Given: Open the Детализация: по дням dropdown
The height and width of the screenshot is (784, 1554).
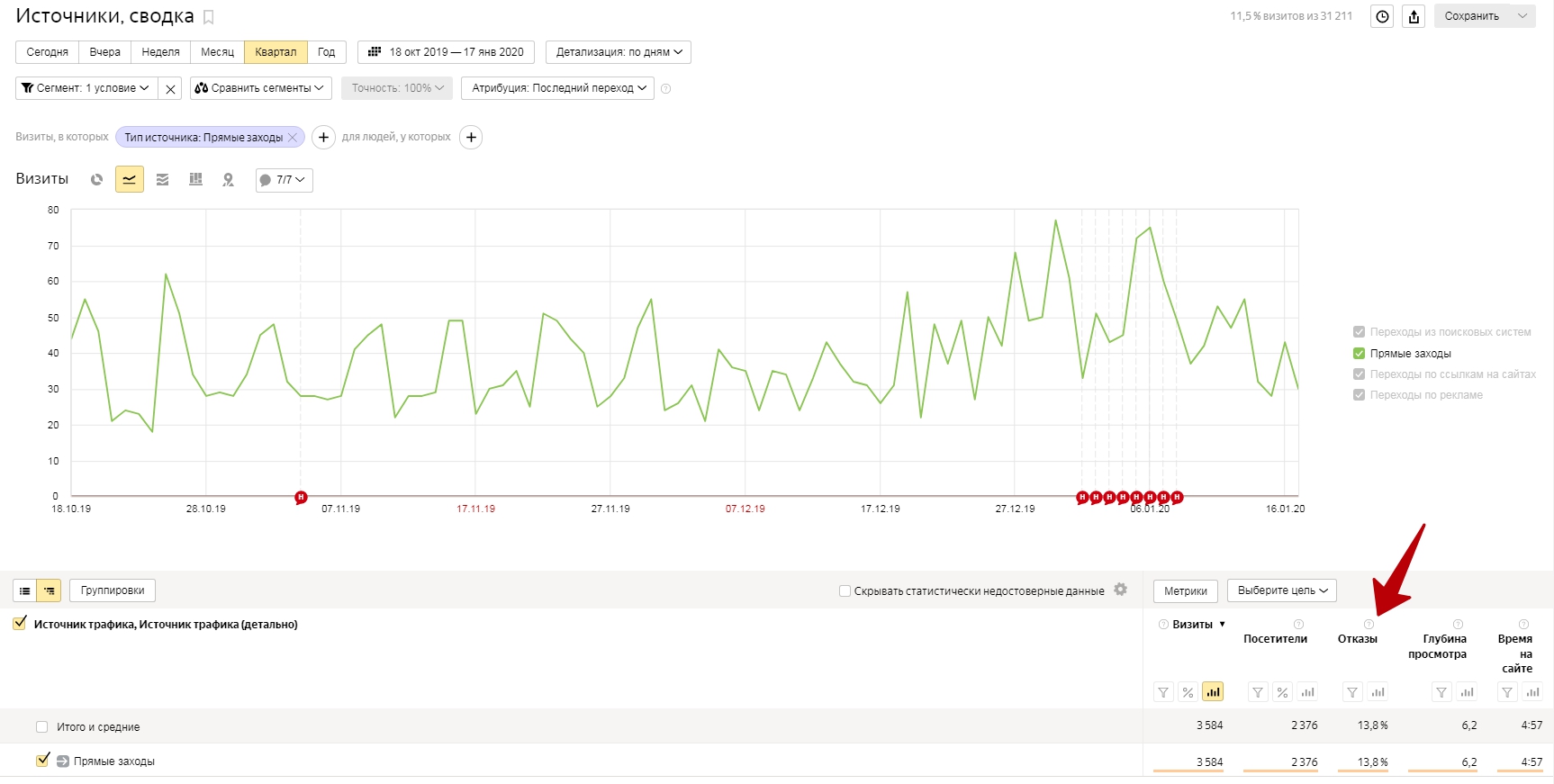Looking at the screenshot, I should point(618,52).
